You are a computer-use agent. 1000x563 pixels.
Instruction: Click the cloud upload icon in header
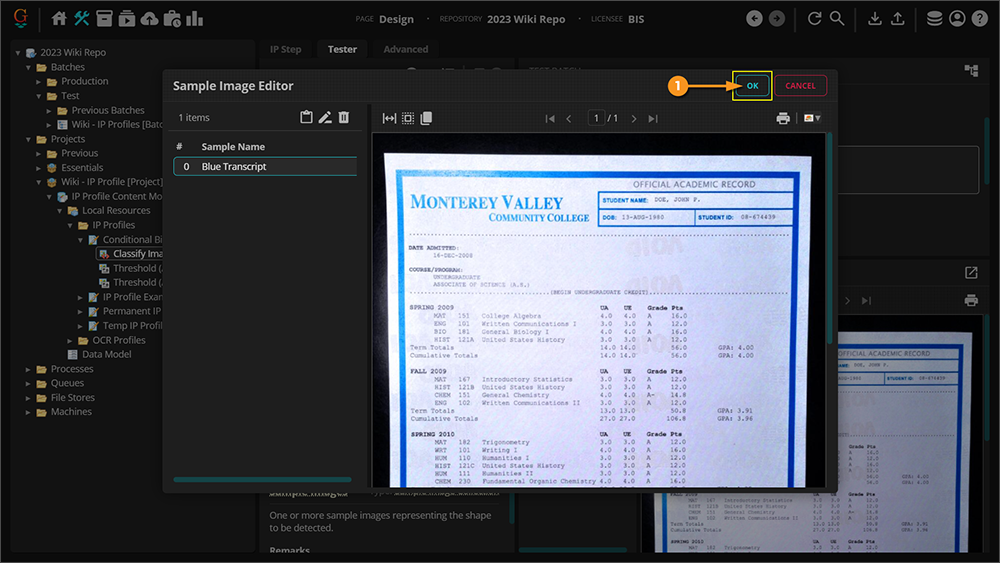coord(149,19)
